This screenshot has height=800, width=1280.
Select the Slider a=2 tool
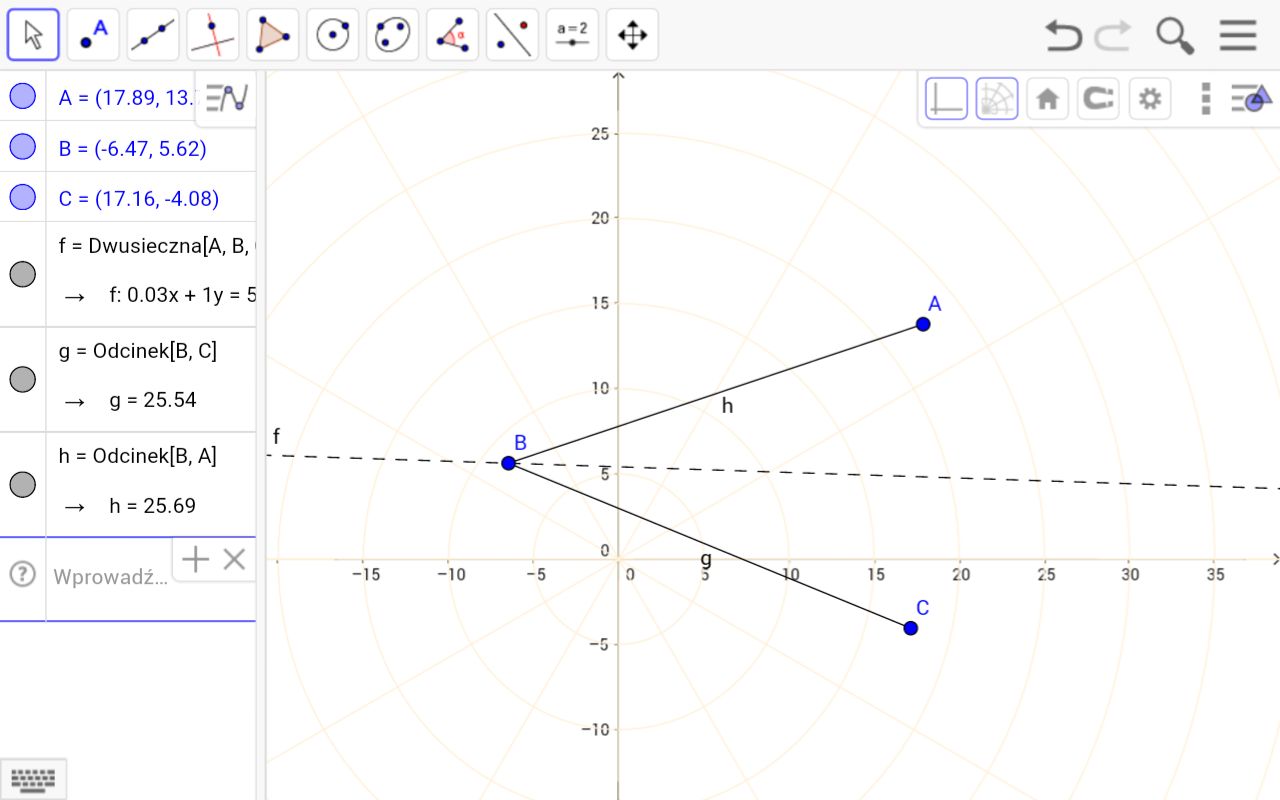(x=573, y=36)
